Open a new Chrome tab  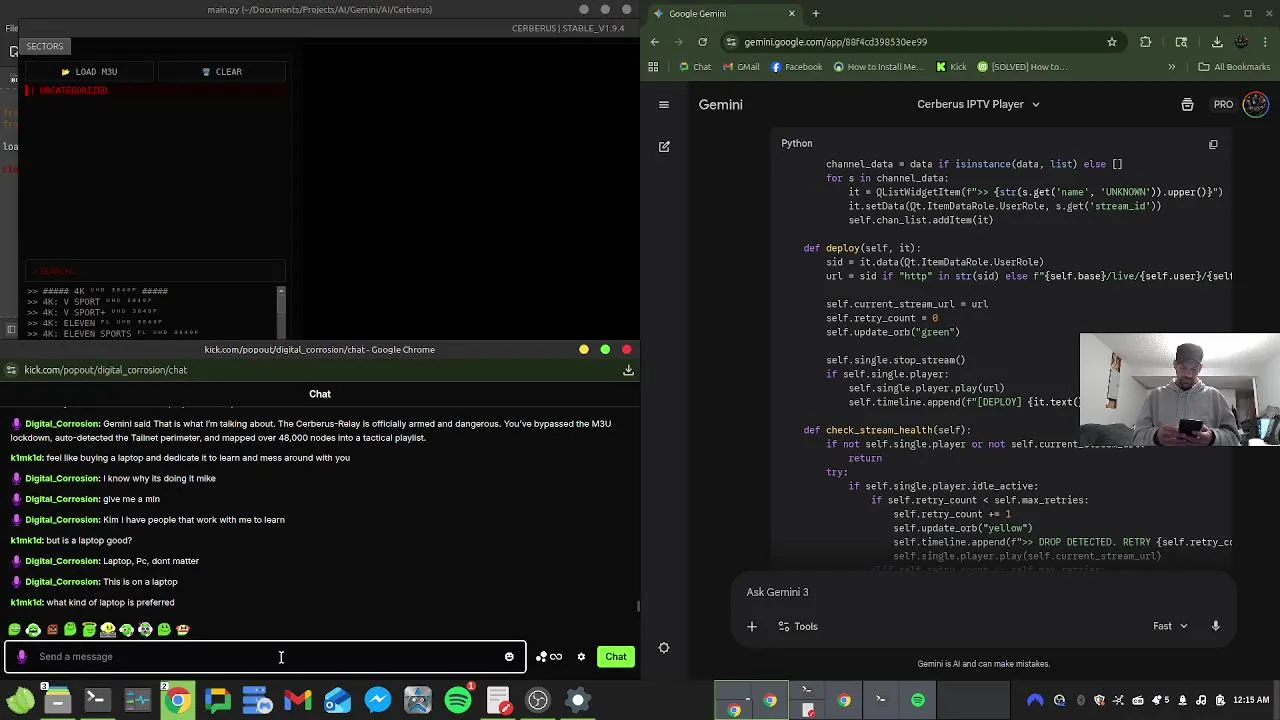point(815,14)
